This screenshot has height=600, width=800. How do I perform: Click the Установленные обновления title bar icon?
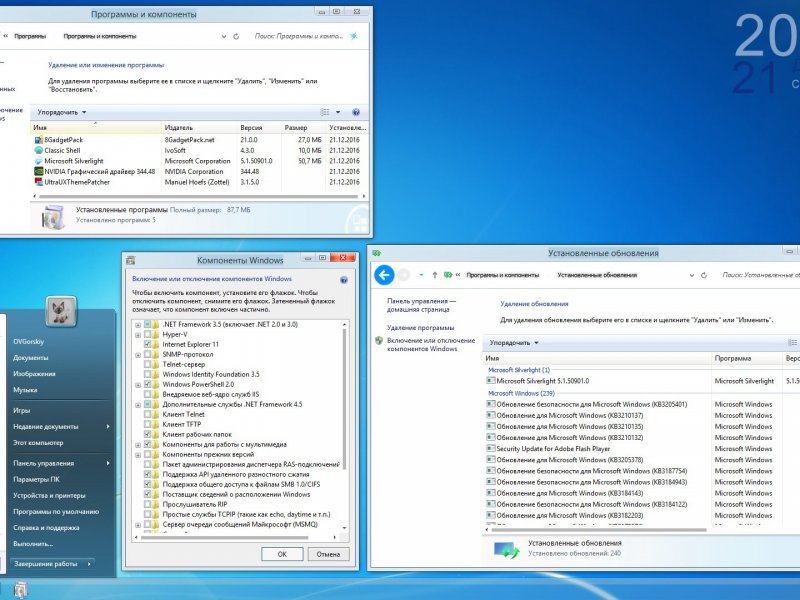click(x=377, y=253)
